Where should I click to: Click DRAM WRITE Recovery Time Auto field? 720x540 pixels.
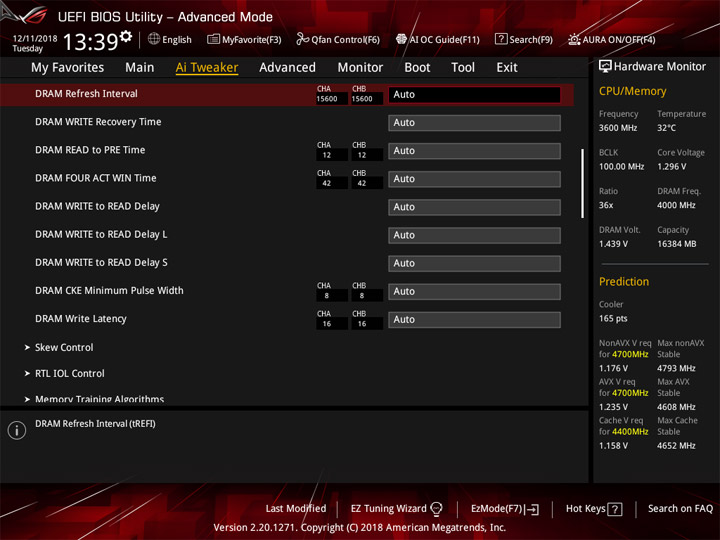click(474, 123)
